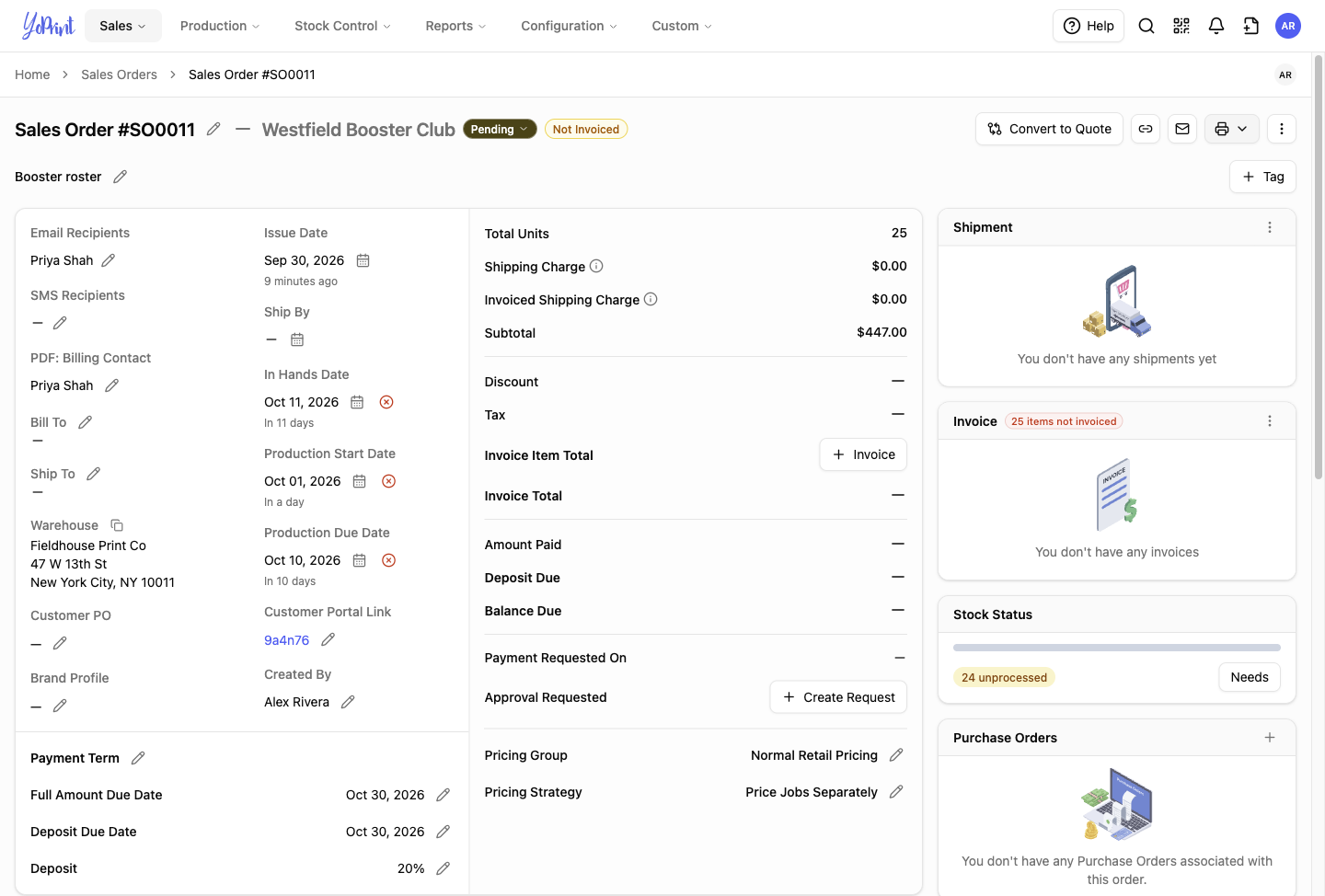
Task: Email the sales order via envelope icon
Action: [1182, 129]
